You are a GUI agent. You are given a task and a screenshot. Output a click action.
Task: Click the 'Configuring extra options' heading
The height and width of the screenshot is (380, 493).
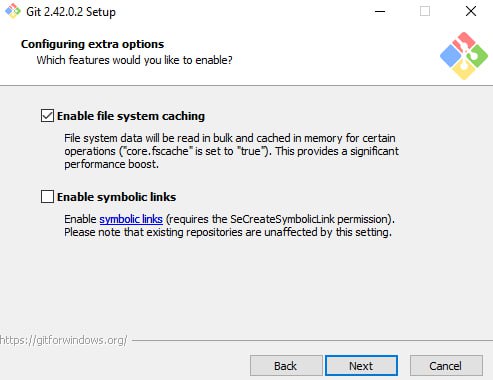pos(92,44)
